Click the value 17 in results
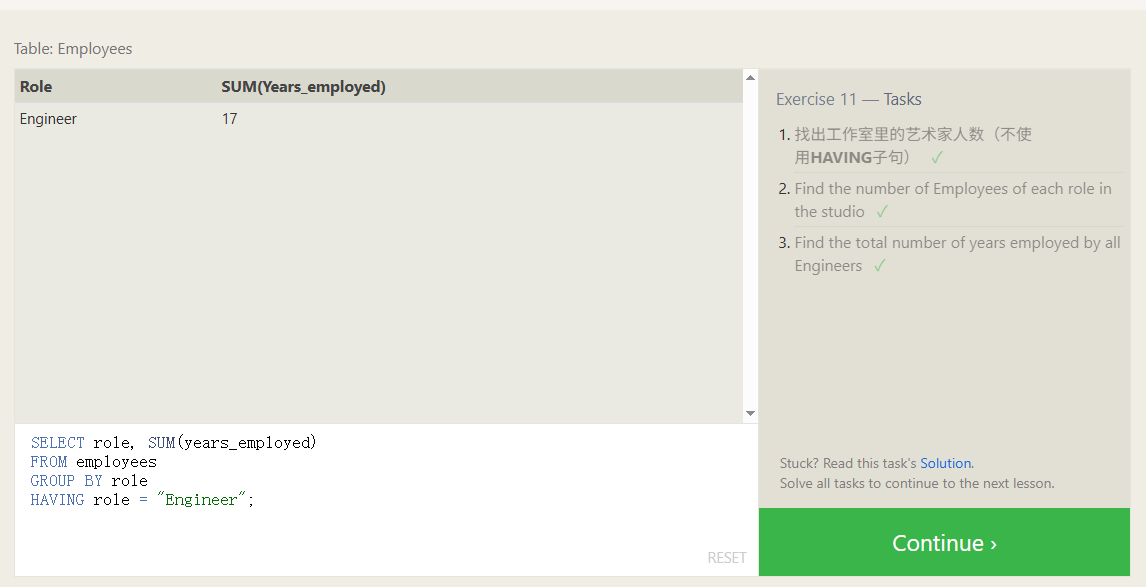 click(x=229, y=118)
